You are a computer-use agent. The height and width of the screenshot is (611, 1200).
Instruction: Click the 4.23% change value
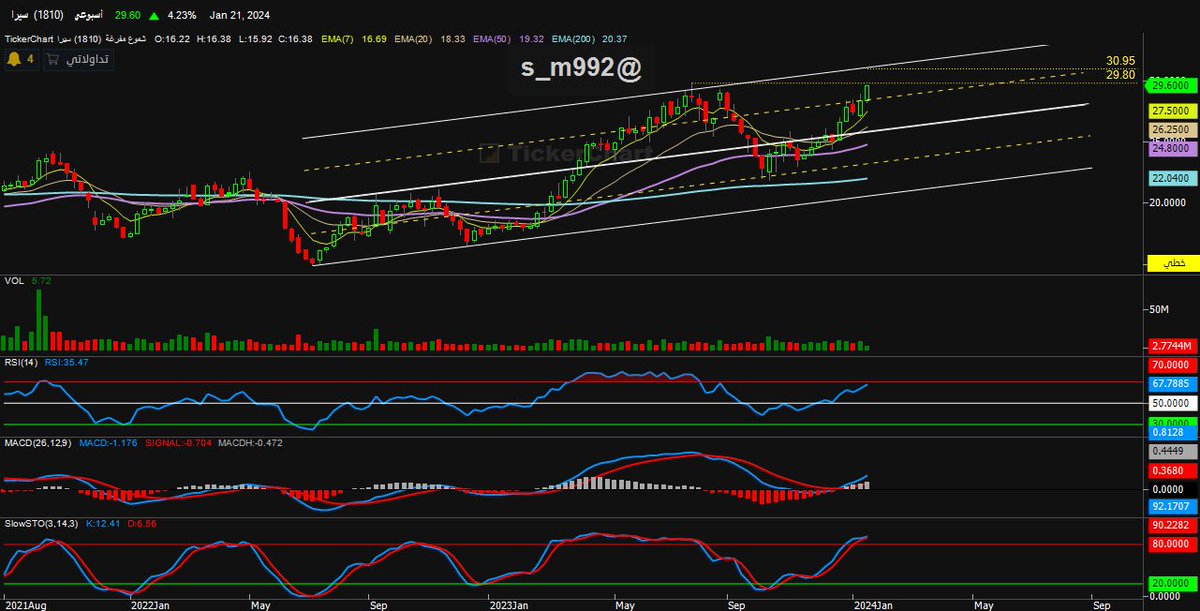(x=184, y=15)
